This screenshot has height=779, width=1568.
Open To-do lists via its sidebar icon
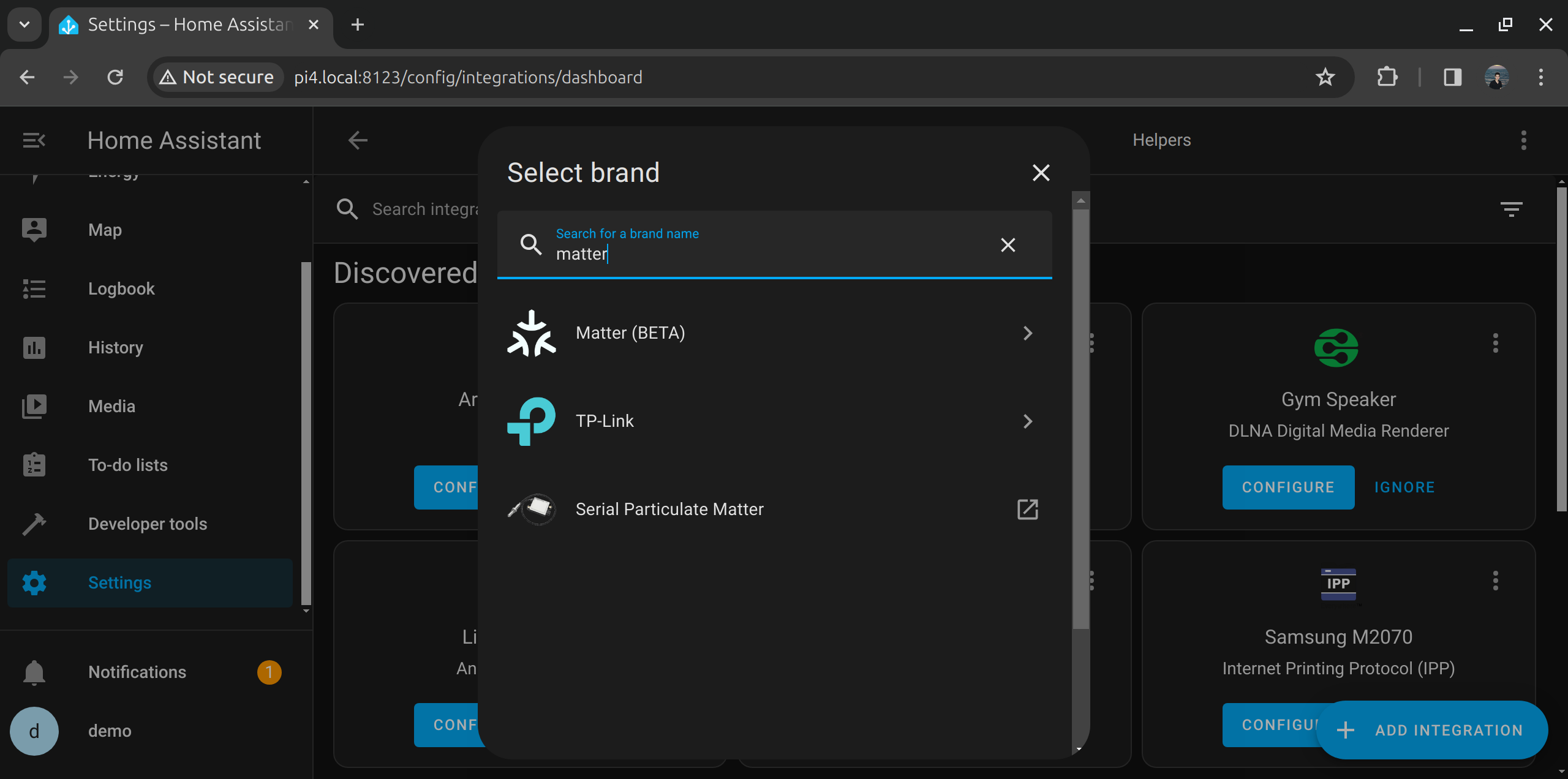coord(34,465)
